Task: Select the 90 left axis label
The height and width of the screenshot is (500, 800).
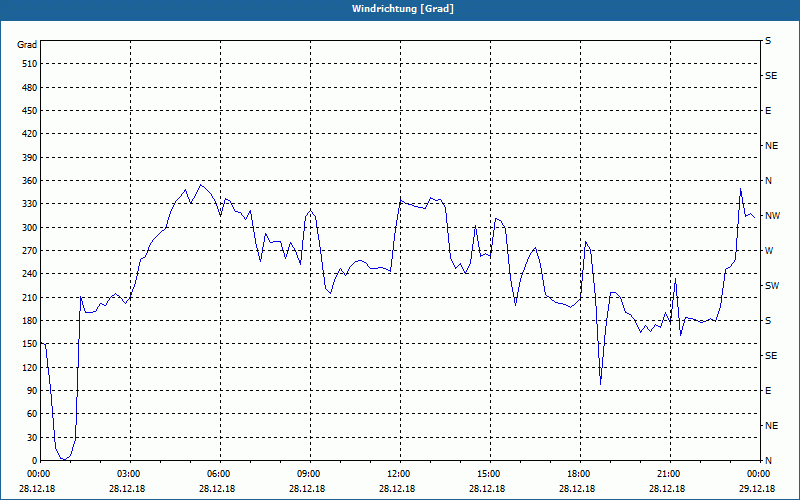Action: pyautogui.click(x=32, y=391)
